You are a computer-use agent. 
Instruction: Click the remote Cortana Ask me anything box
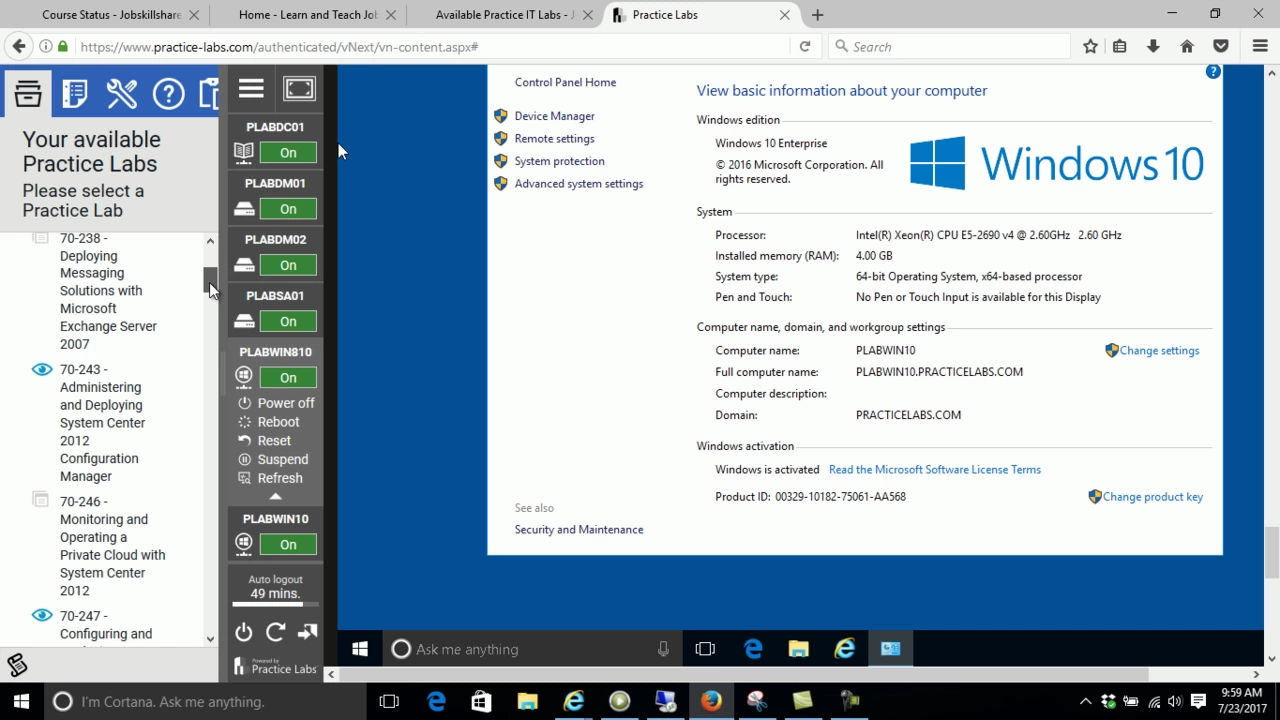(530, 649)
